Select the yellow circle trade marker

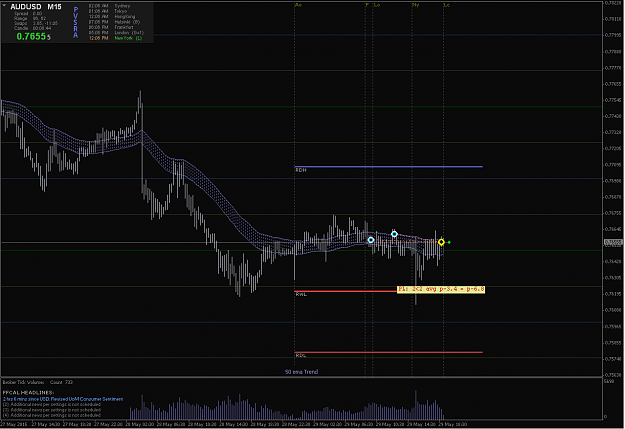point(441,242)
